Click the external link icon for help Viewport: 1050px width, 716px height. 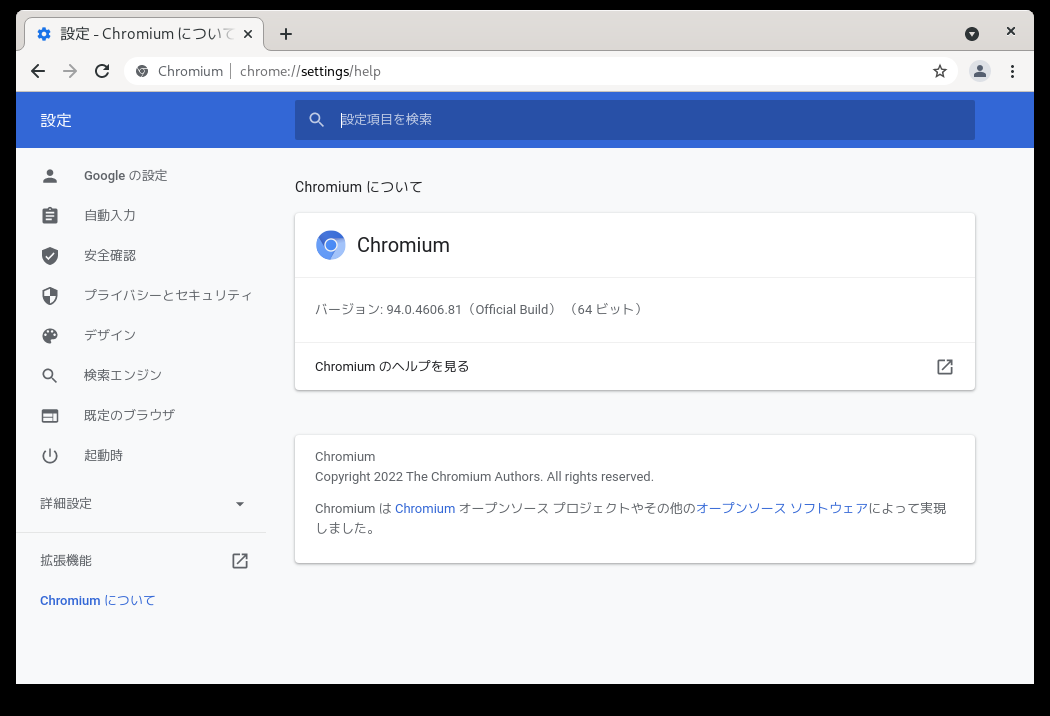point(945,366)
